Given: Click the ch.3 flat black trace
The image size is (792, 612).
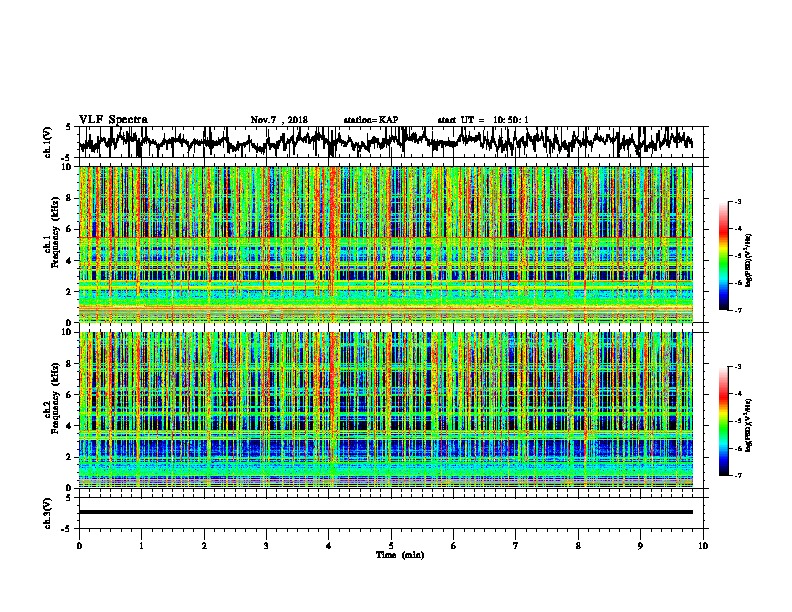Looking at the screenshot, I should click(385, 512).
